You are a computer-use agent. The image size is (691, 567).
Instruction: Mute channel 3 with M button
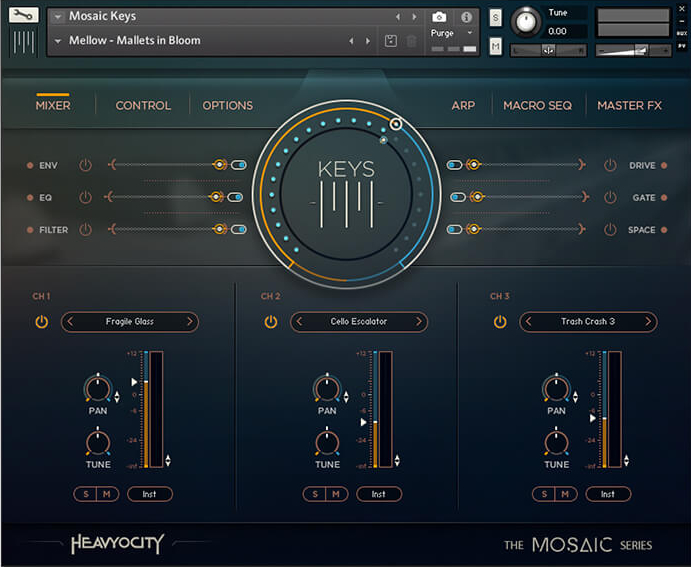click(565, 494)
